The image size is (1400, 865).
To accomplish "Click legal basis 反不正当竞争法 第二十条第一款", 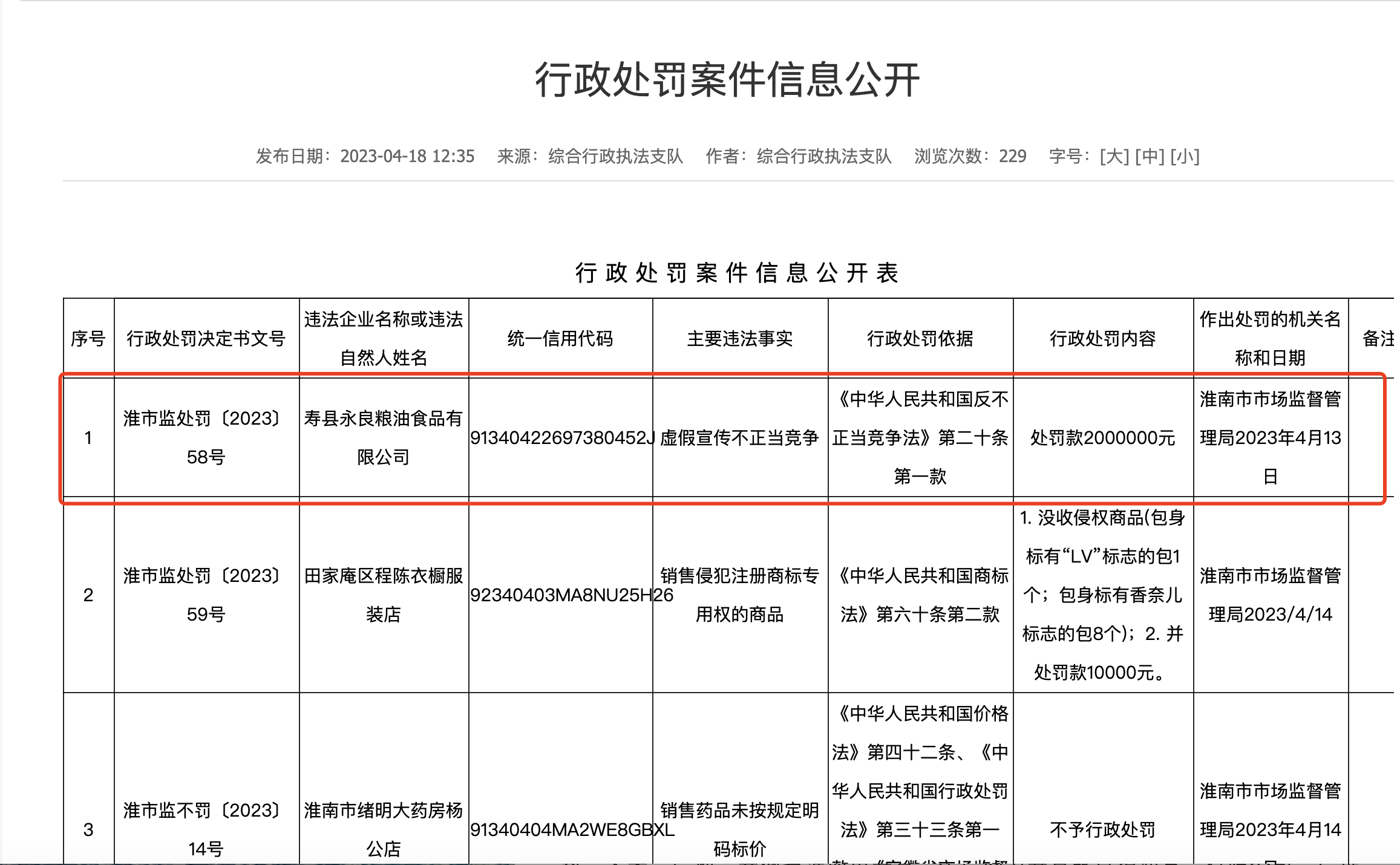I will pos(920,437).
